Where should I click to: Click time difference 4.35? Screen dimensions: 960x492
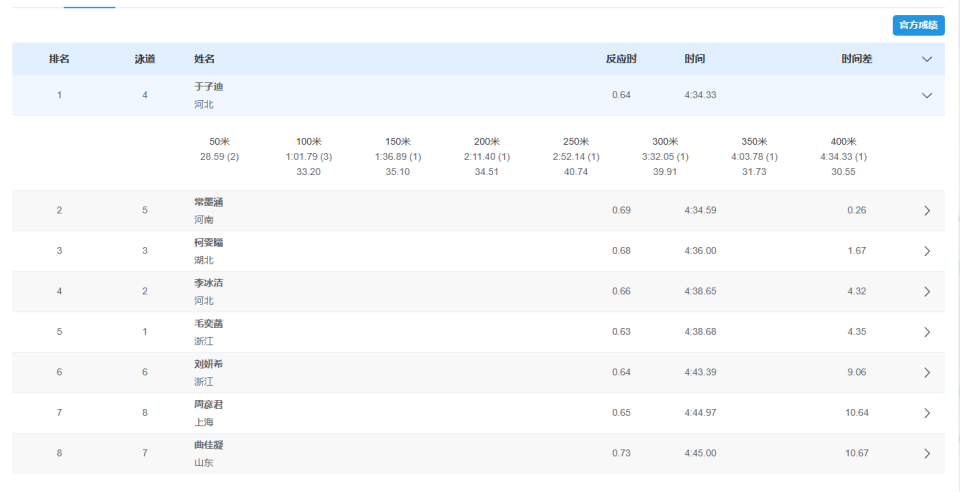pyautogui.click(x=857, y=332)
